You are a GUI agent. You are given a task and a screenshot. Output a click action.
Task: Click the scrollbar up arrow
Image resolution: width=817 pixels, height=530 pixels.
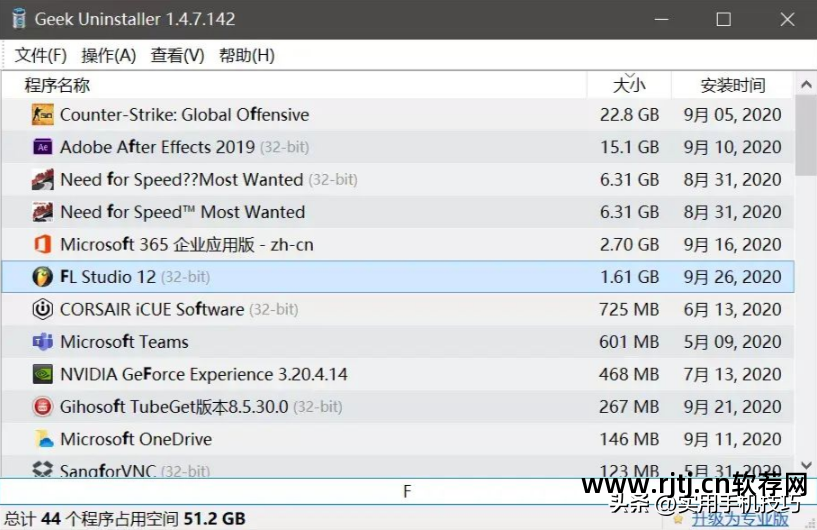(806, 84)
